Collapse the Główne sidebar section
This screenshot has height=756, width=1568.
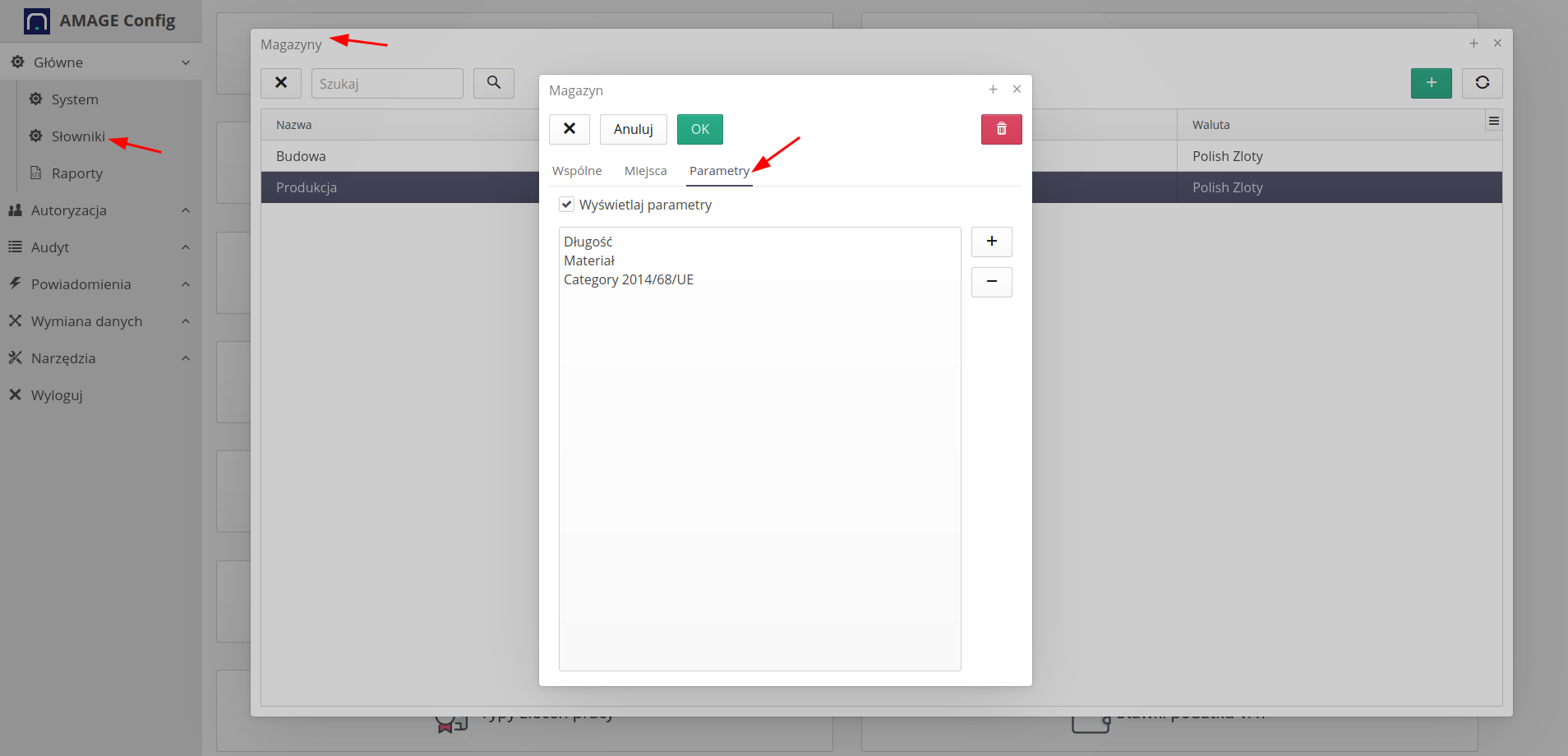(x=99, y=62)
